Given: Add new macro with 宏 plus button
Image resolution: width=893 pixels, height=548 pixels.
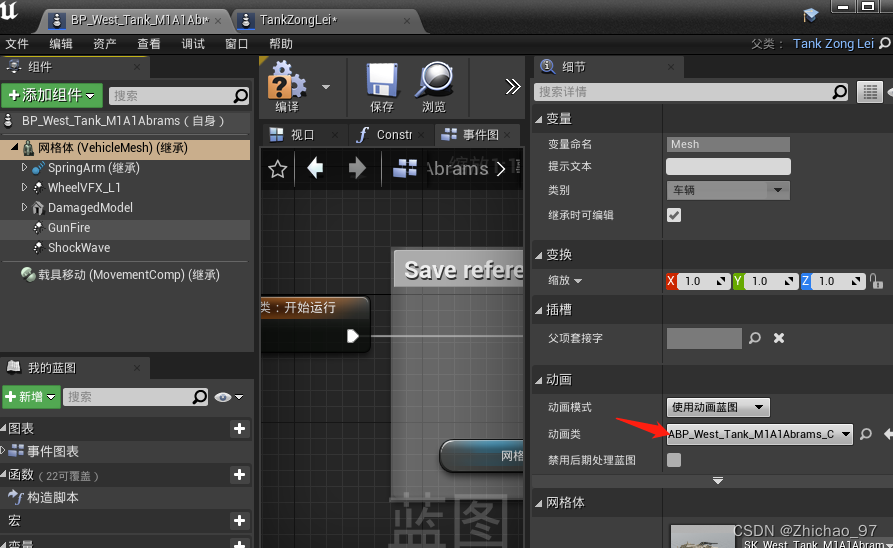Looking at the screenshot, I should pos(239,521).
